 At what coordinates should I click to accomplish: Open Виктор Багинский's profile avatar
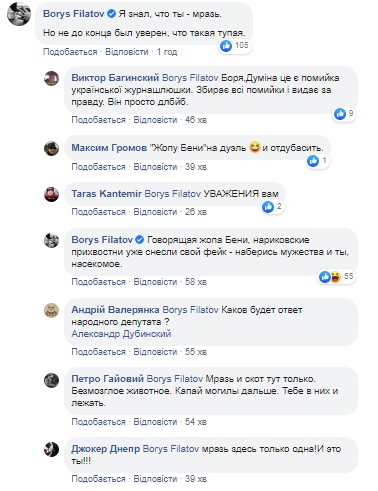[51, 78]
